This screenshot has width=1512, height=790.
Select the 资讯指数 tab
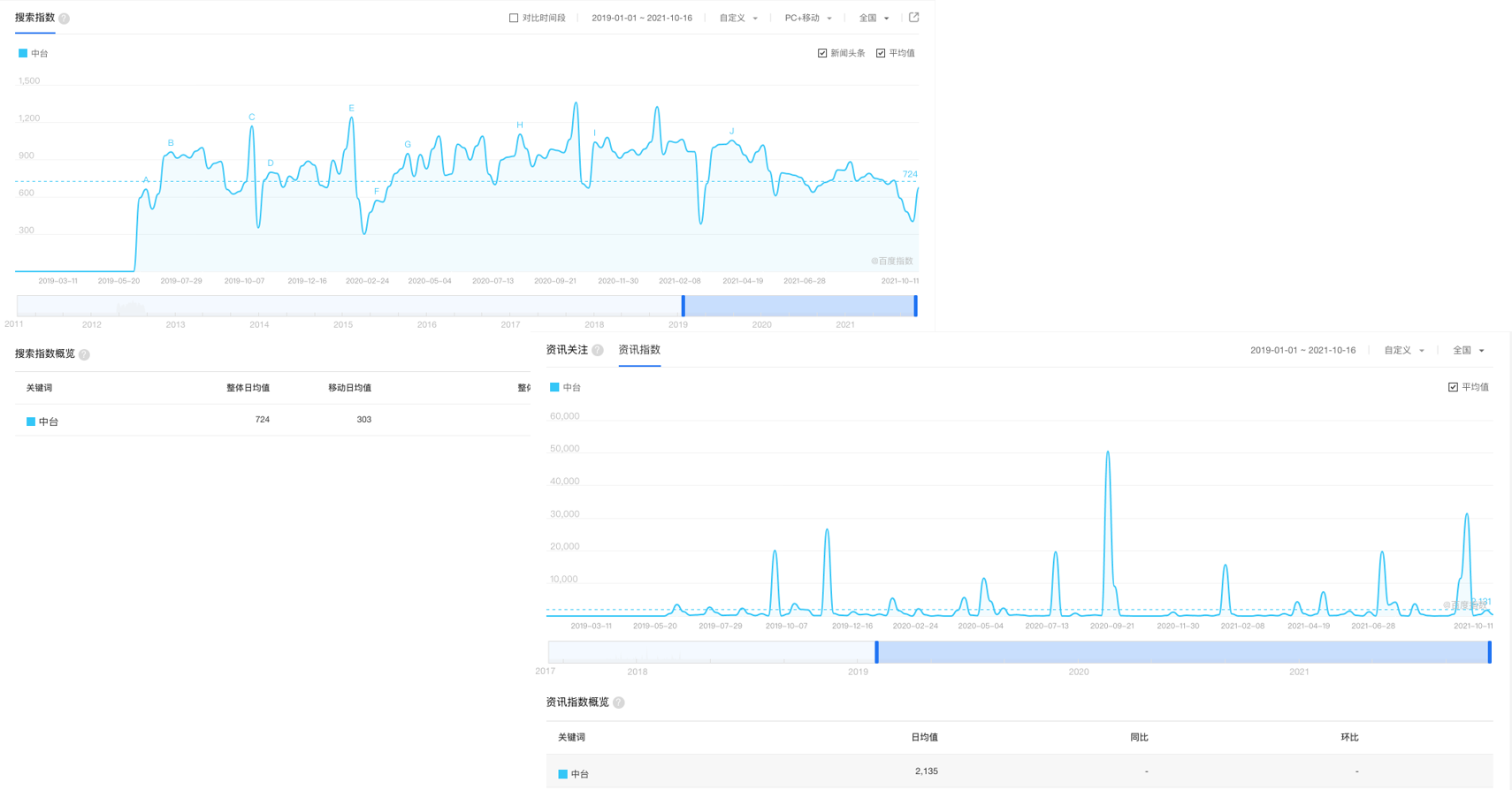(639, 350)
